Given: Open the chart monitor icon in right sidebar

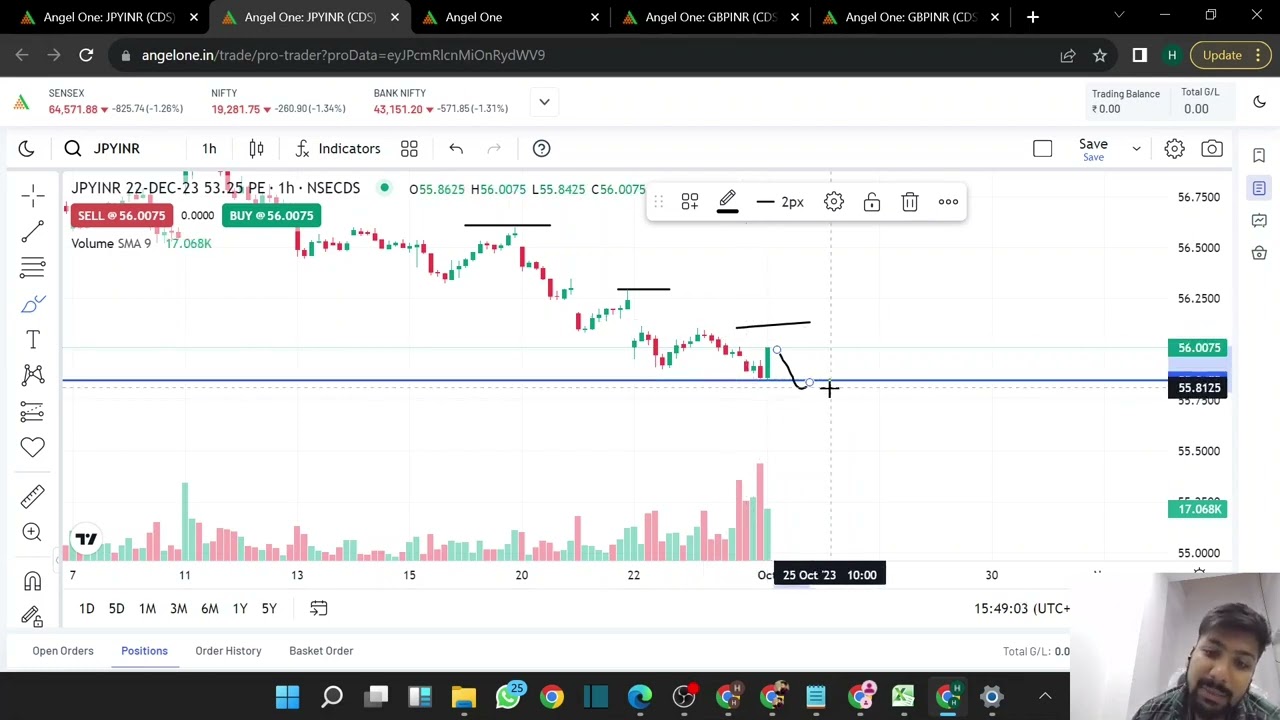Looking at the screenshot, I should click(1259, 220).
